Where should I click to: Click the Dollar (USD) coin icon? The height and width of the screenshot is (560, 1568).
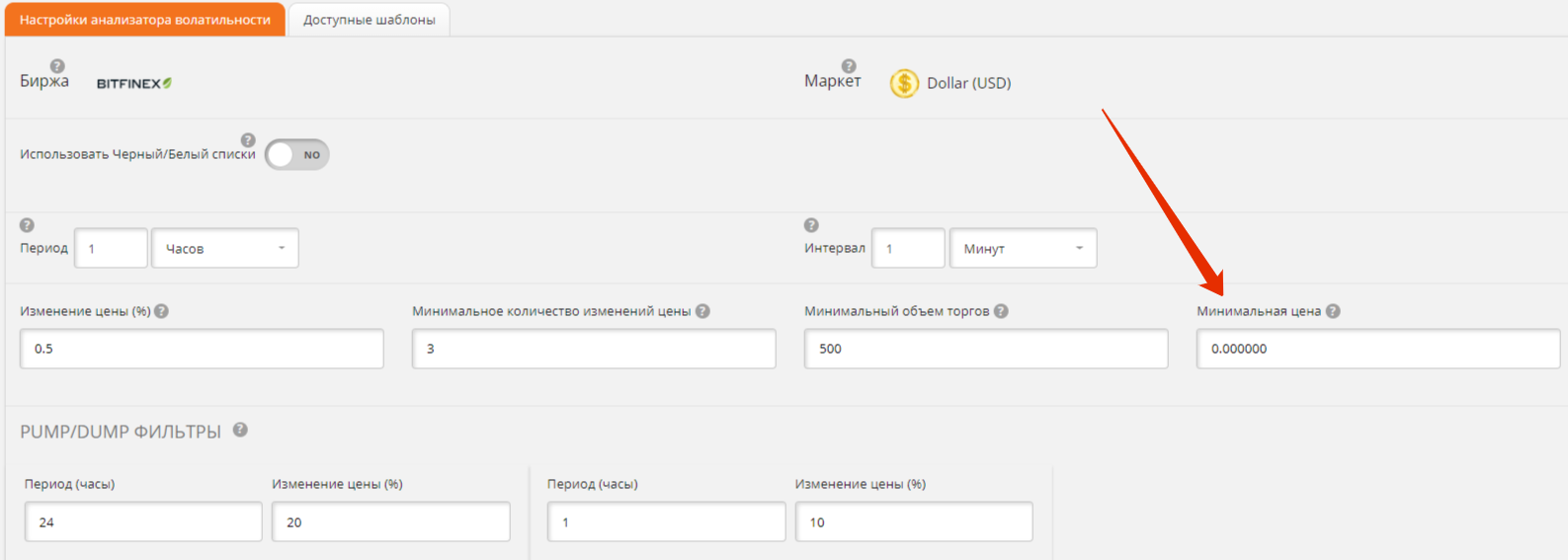tap(904, 83)
